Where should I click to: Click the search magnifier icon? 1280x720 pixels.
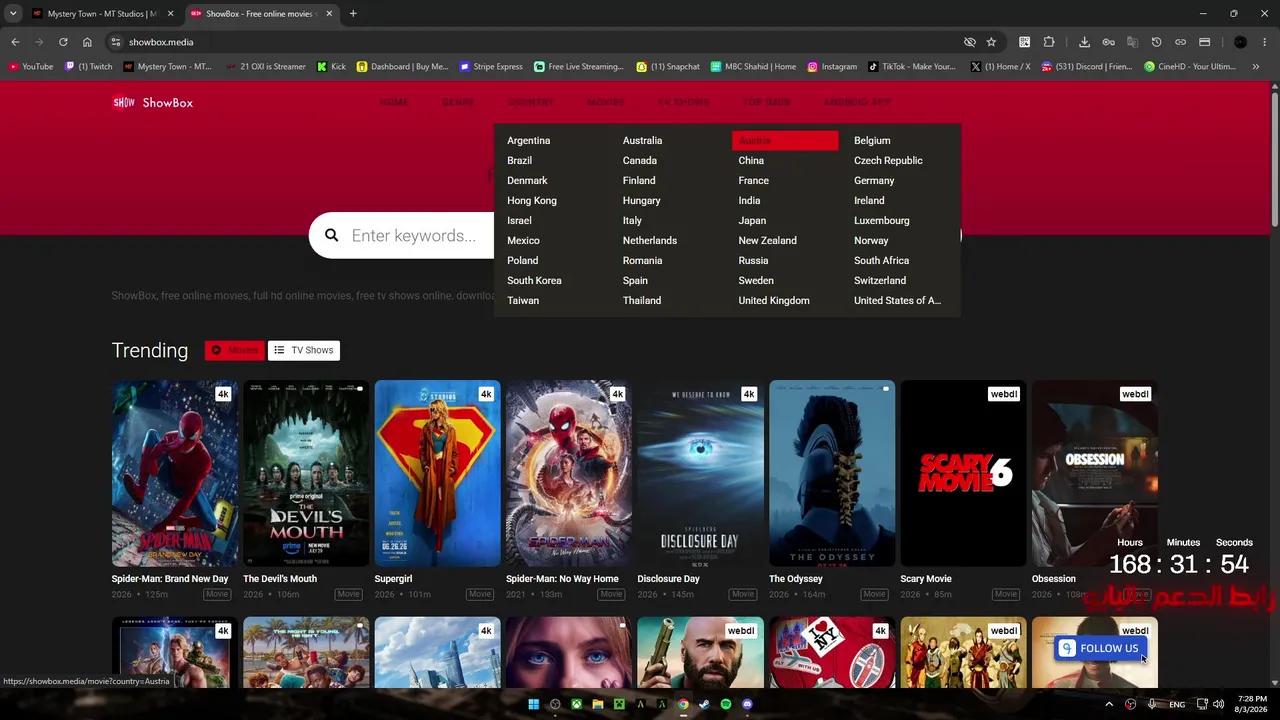pos(331,236)
